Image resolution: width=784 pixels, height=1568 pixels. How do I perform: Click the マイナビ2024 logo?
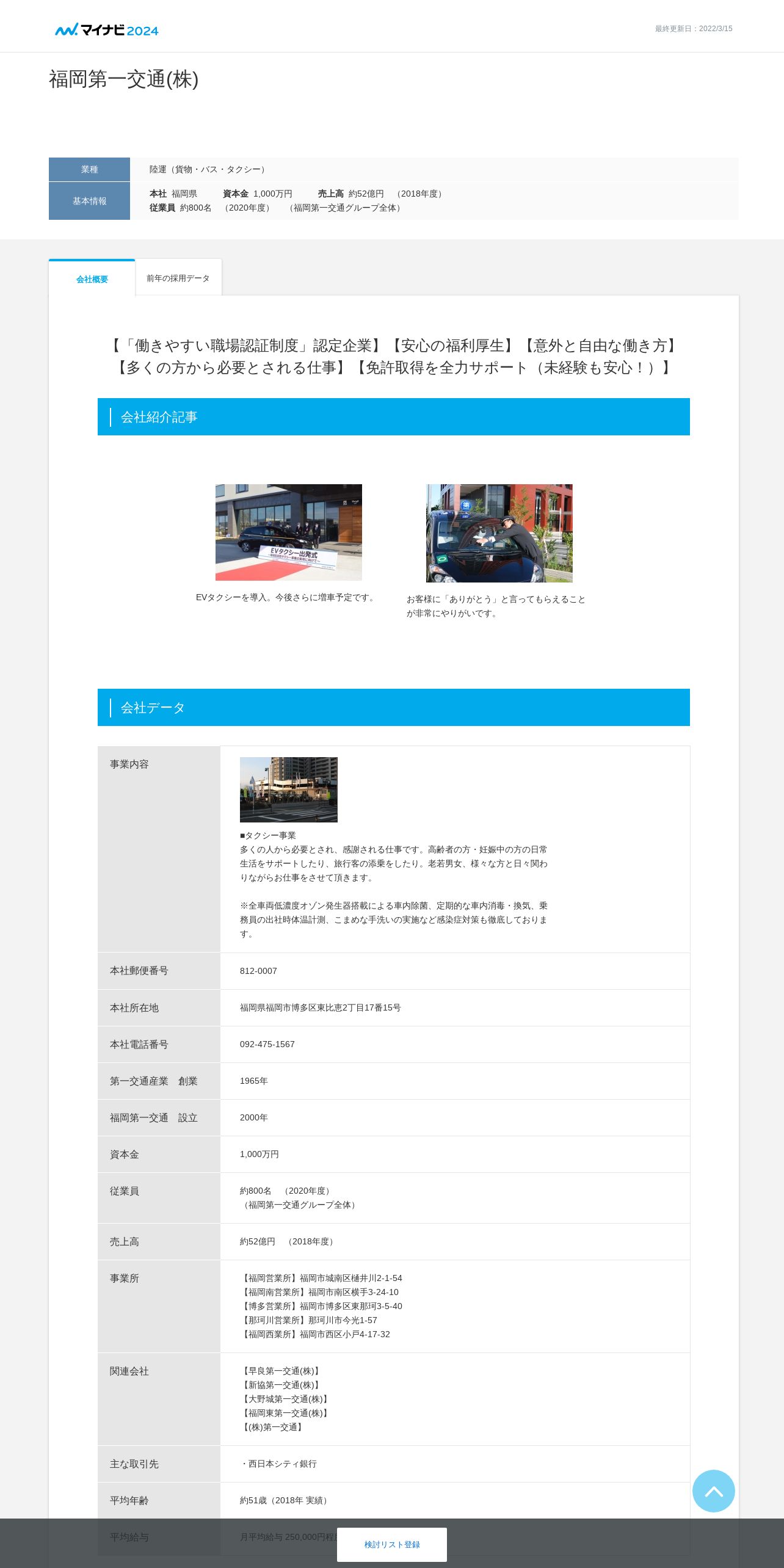(107, 29)
